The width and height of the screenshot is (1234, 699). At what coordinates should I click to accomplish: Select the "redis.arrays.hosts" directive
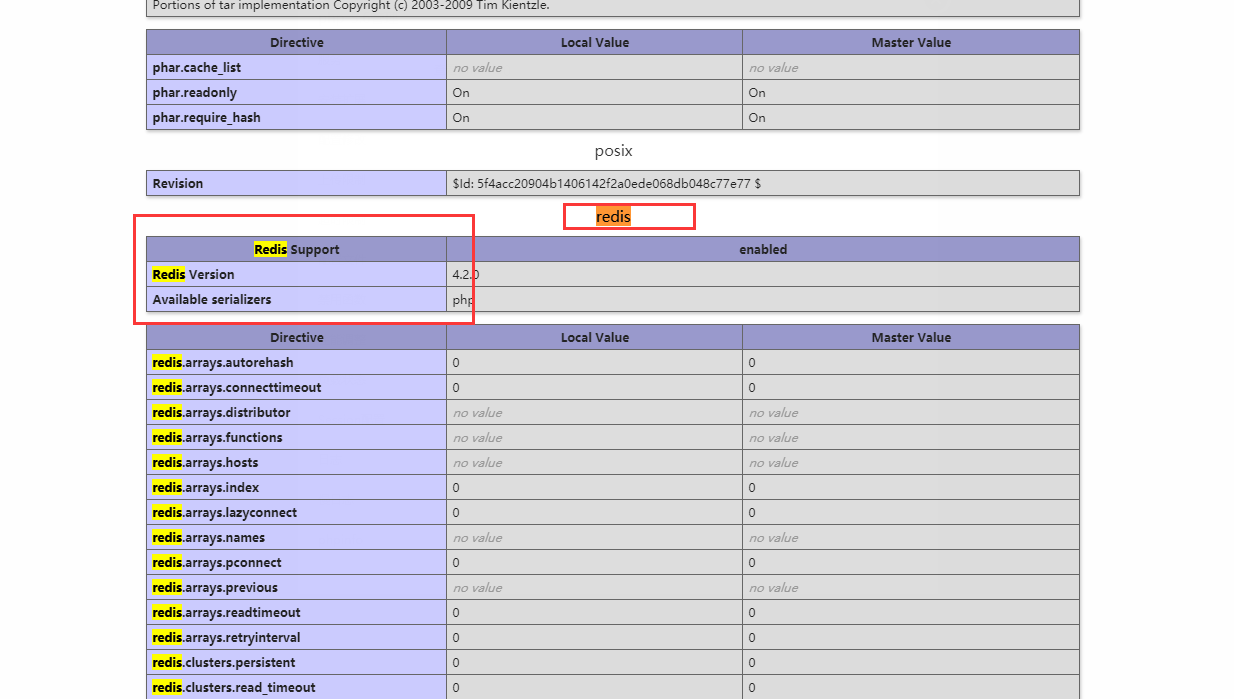coord(205,463)
